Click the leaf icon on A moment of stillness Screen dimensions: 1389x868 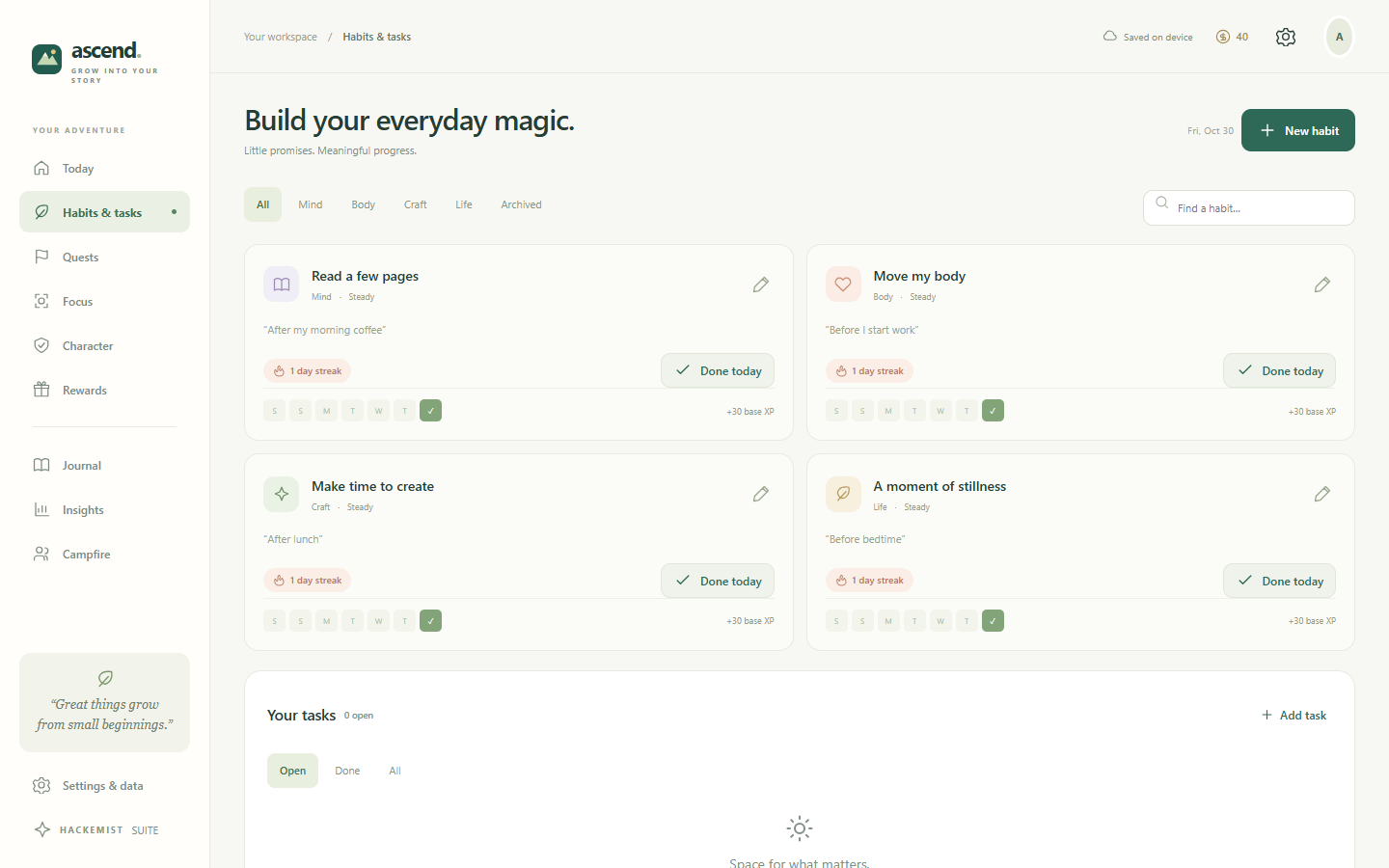click(843, 494)
